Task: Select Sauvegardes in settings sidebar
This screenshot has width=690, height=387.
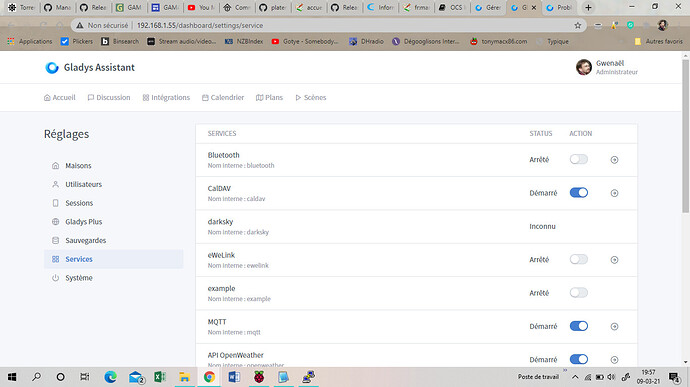Action: coord(114,241)
